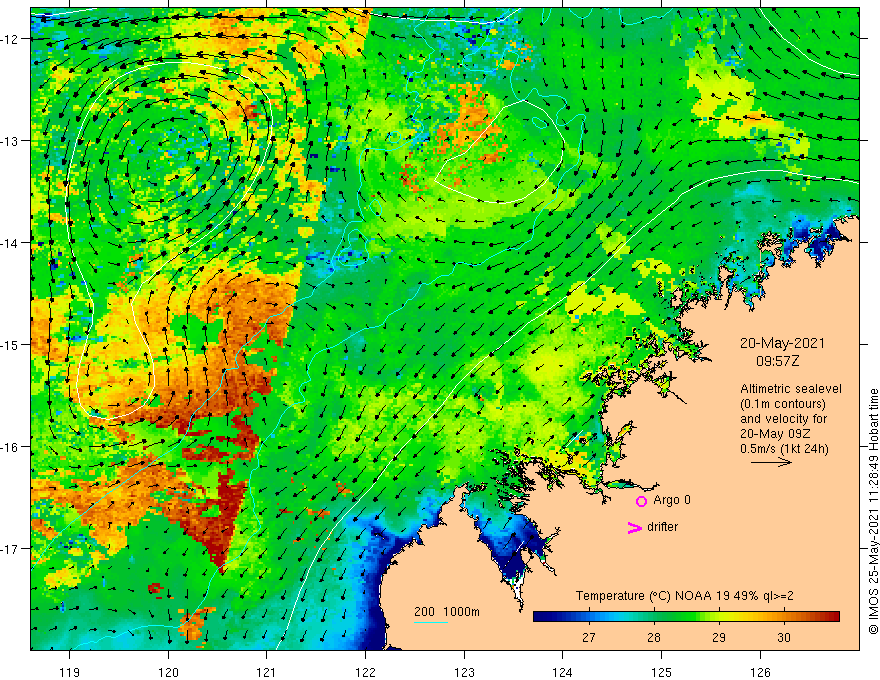Click the "200 1000m" bathymetry label

447,612
